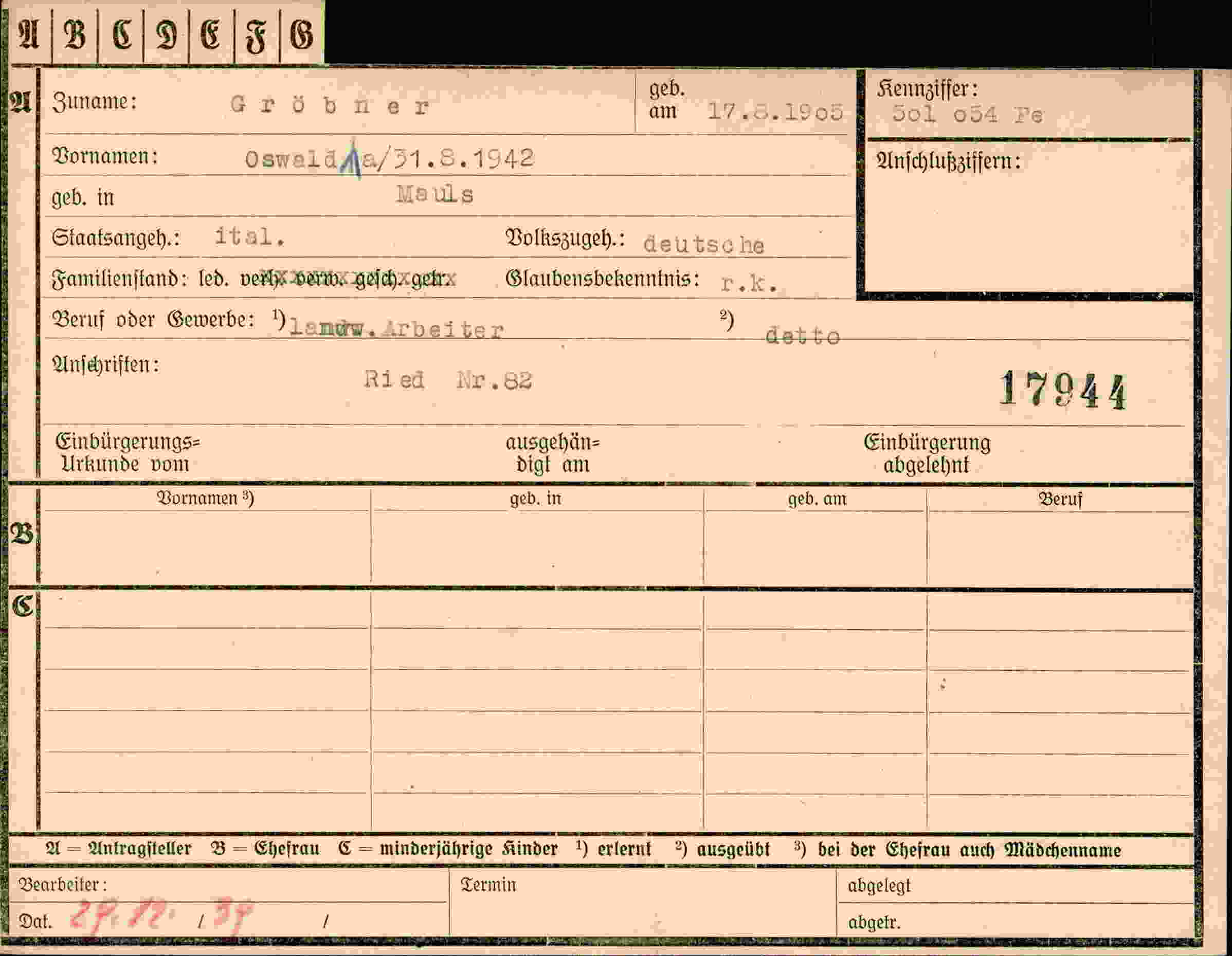Click the occupation 'landw. Arbeiter'
Image resolution: width=1232 pixels, height=956 pixels.
click(396, 329)
